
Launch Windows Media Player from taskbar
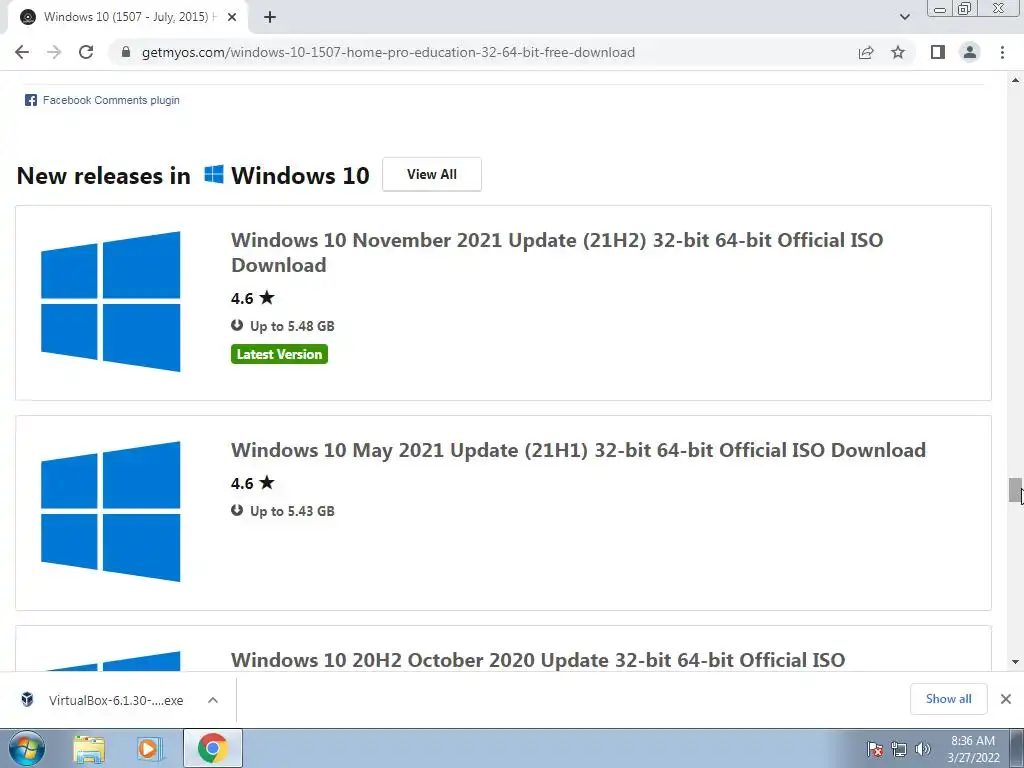149,749
